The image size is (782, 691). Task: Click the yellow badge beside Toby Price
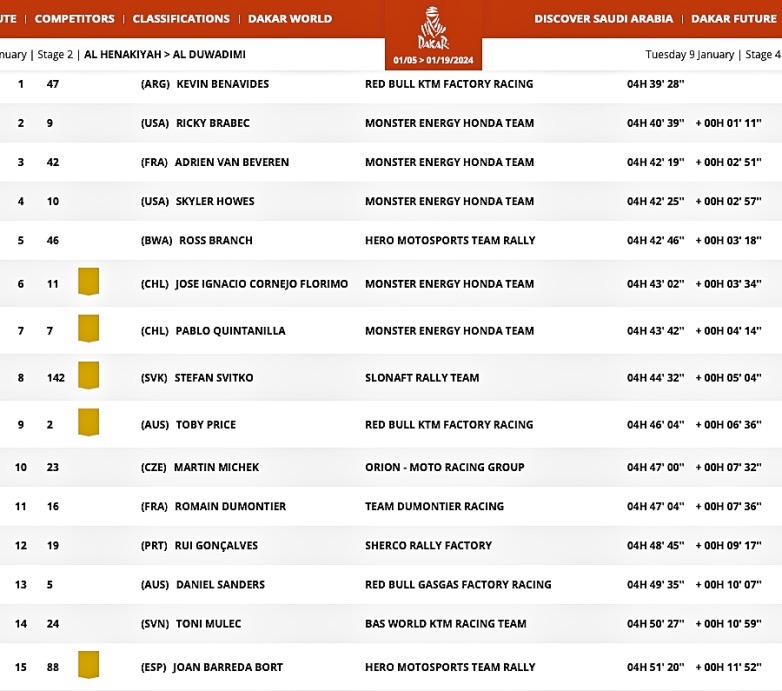89,423
